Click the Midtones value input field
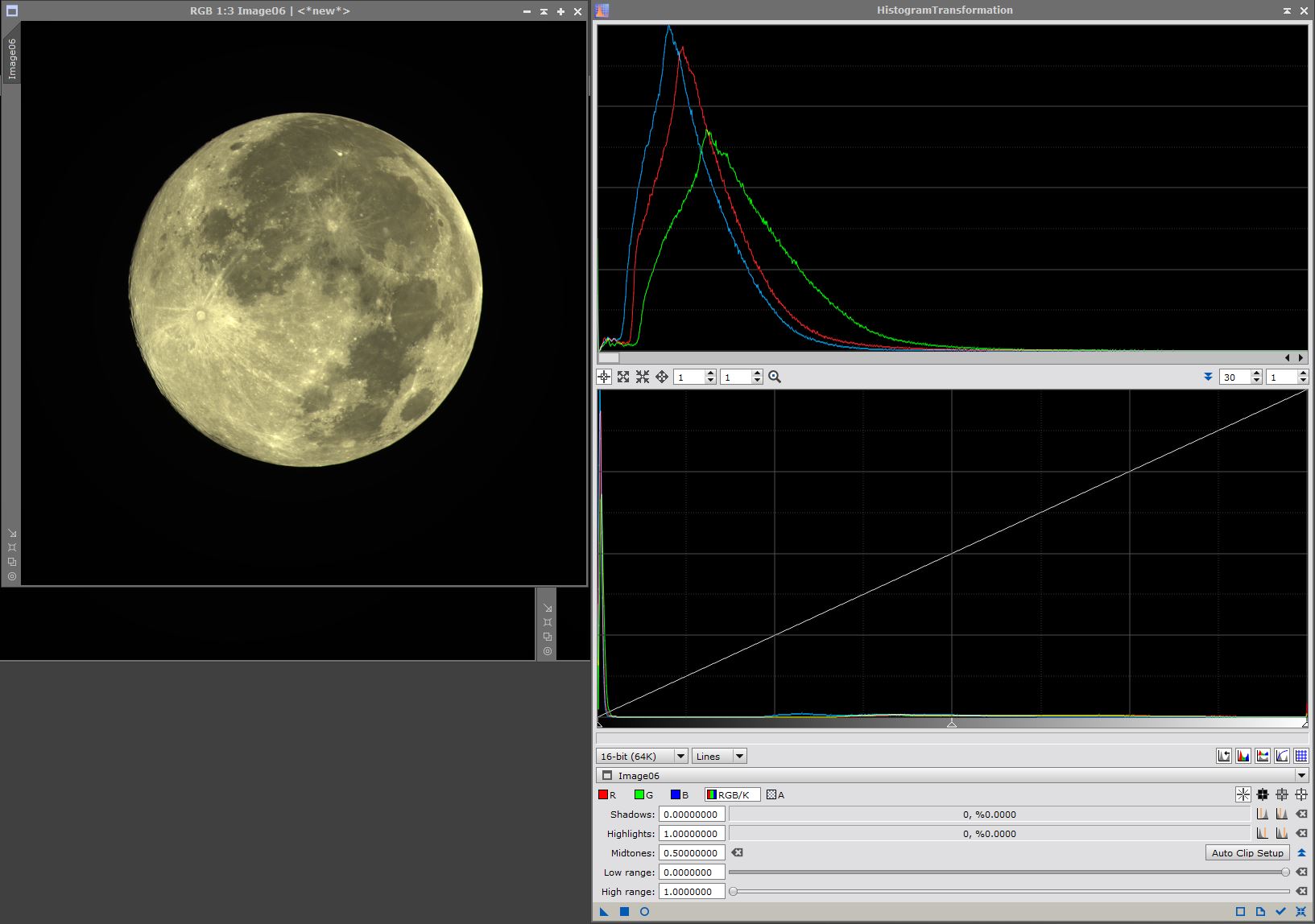 click(692, 852)
